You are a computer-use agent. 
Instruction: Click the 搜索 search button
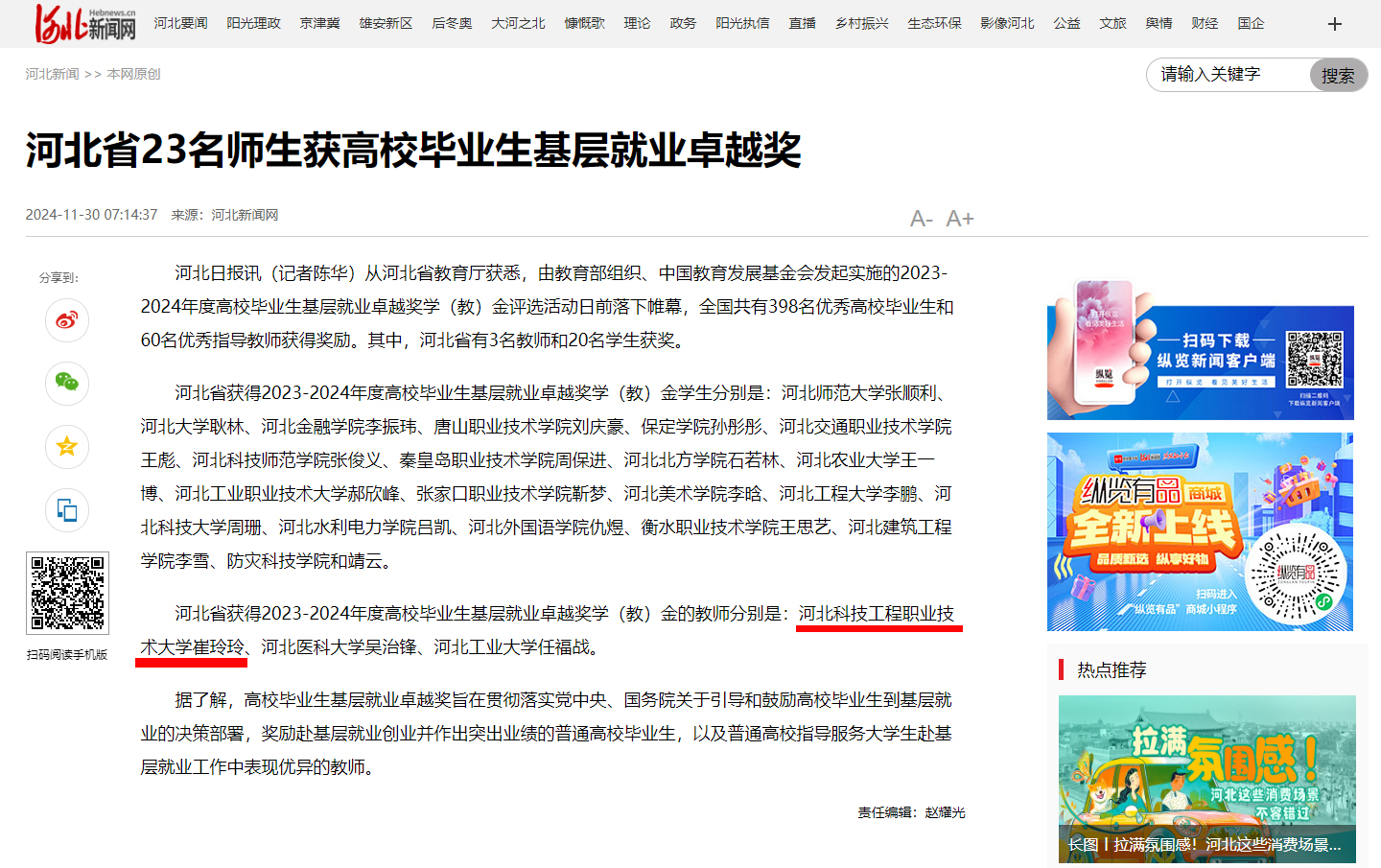point(1338,76)
